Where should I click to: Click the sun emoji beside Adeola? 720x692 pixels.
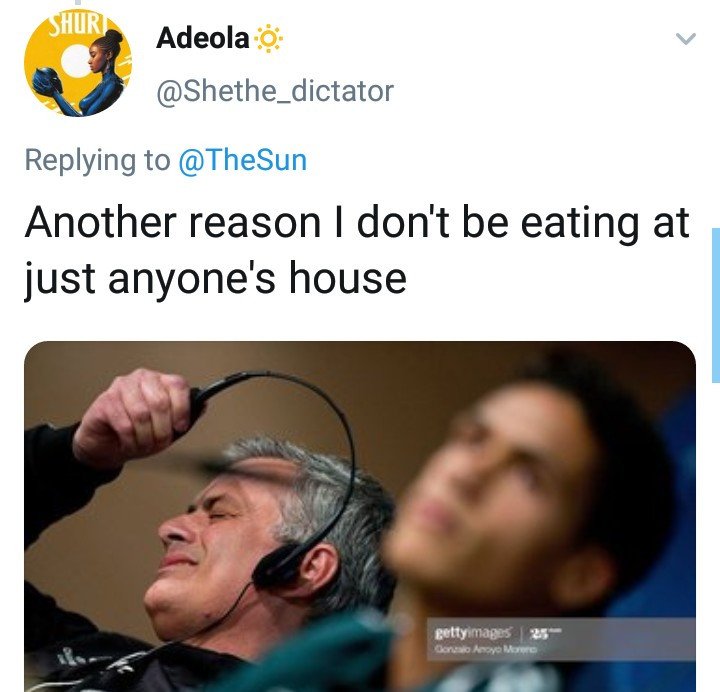point(268,39)
